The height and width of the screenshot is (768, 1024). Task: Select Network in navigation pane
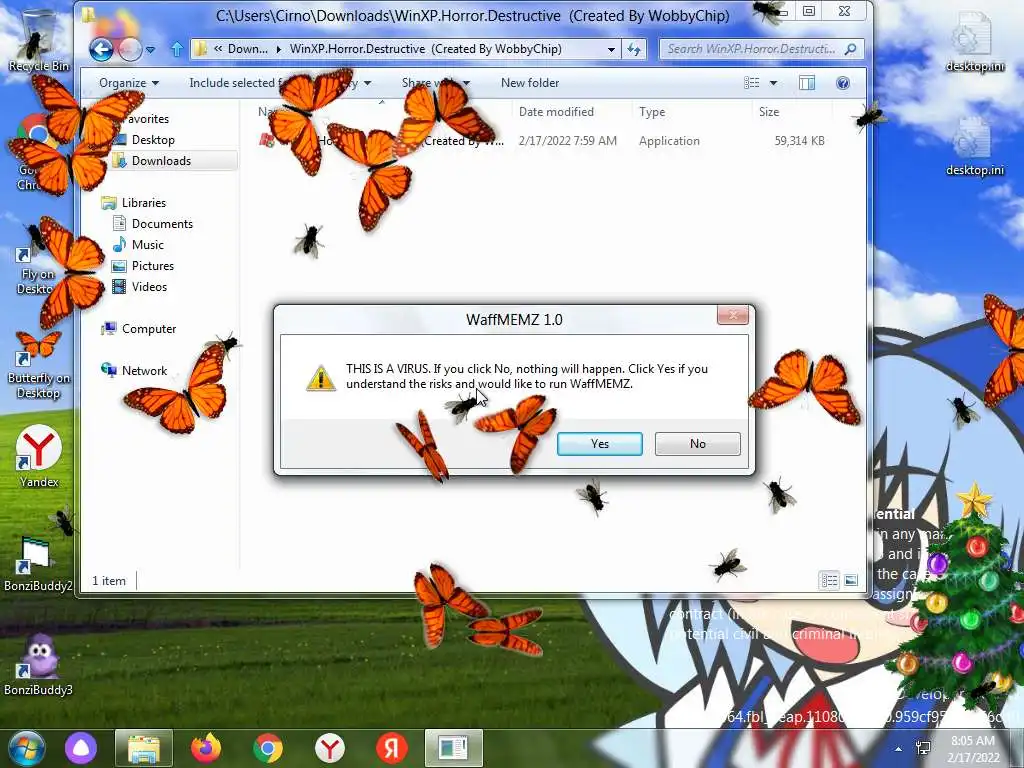pyautogui.click(x=144, y=370)
